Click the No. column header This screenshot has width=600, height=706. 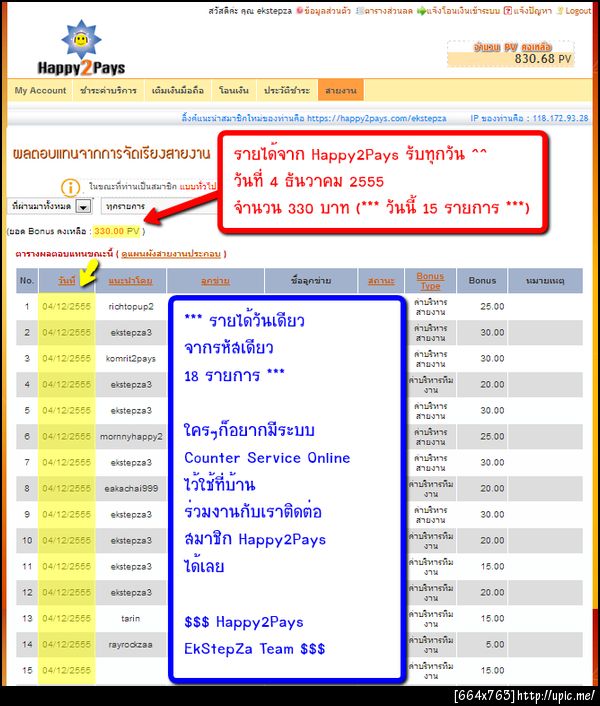click(27, 281)
